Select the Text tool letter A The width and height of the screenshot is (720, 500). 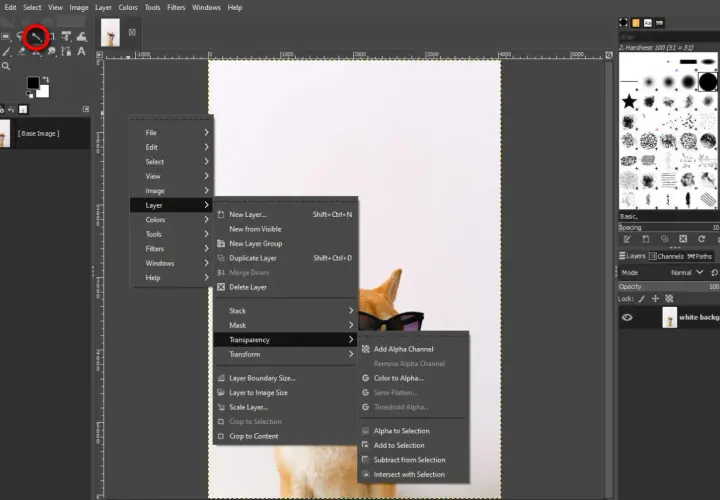(81, 51)
